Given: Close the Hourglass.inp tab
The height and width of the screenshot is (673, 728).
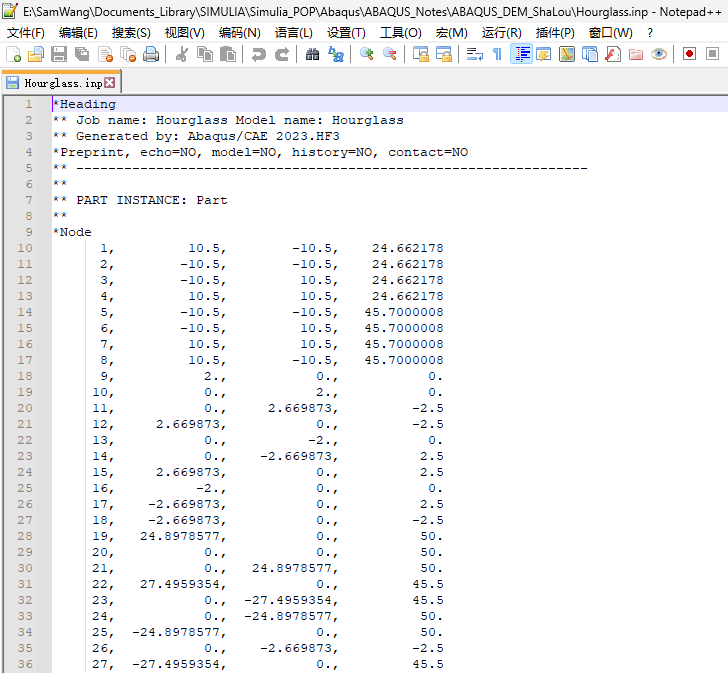Looking at the screenshot, I should tap(110, 83).
